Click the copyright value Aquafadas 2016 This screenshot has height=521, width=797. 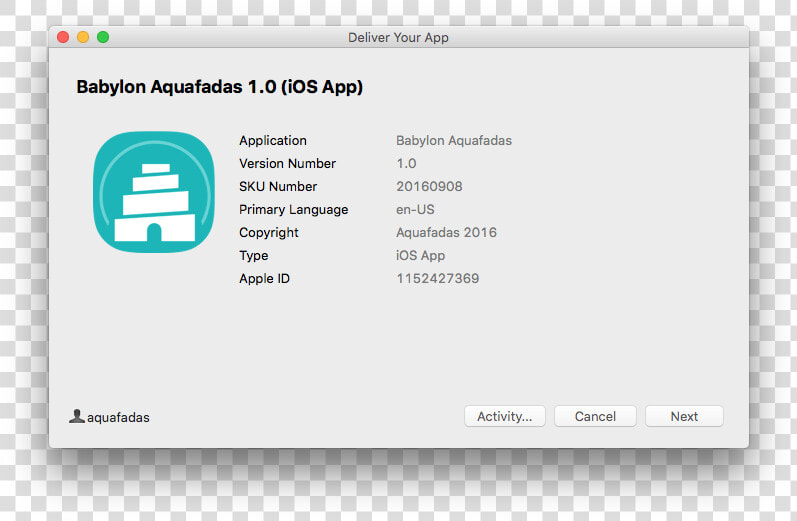click(446, 232)
